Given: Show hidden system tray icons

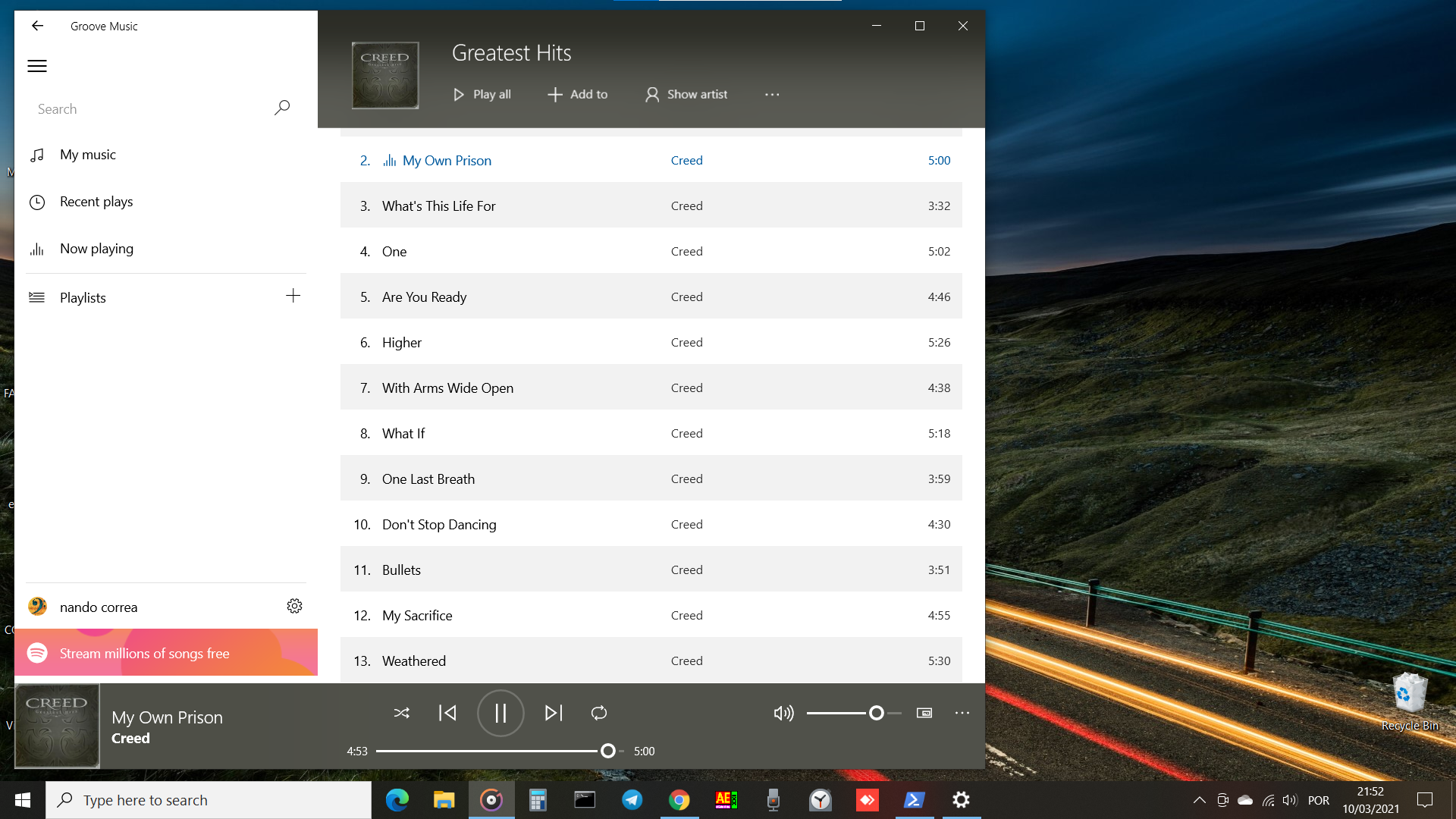Looking at the screenshot, I should pyautogui.click(x=1200, y=800).
